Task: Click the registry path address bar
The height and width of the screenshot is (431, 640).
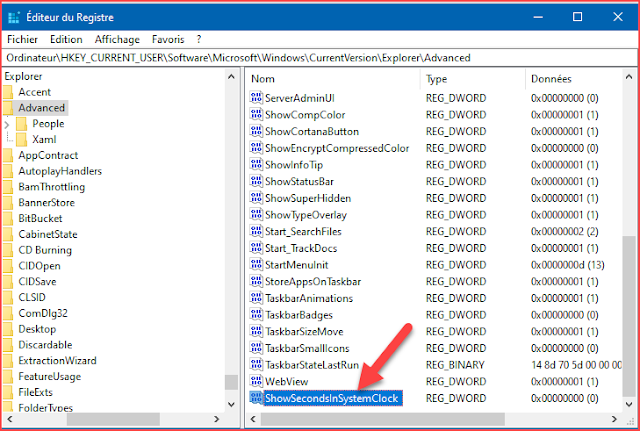Action: [x=320, y=58]
